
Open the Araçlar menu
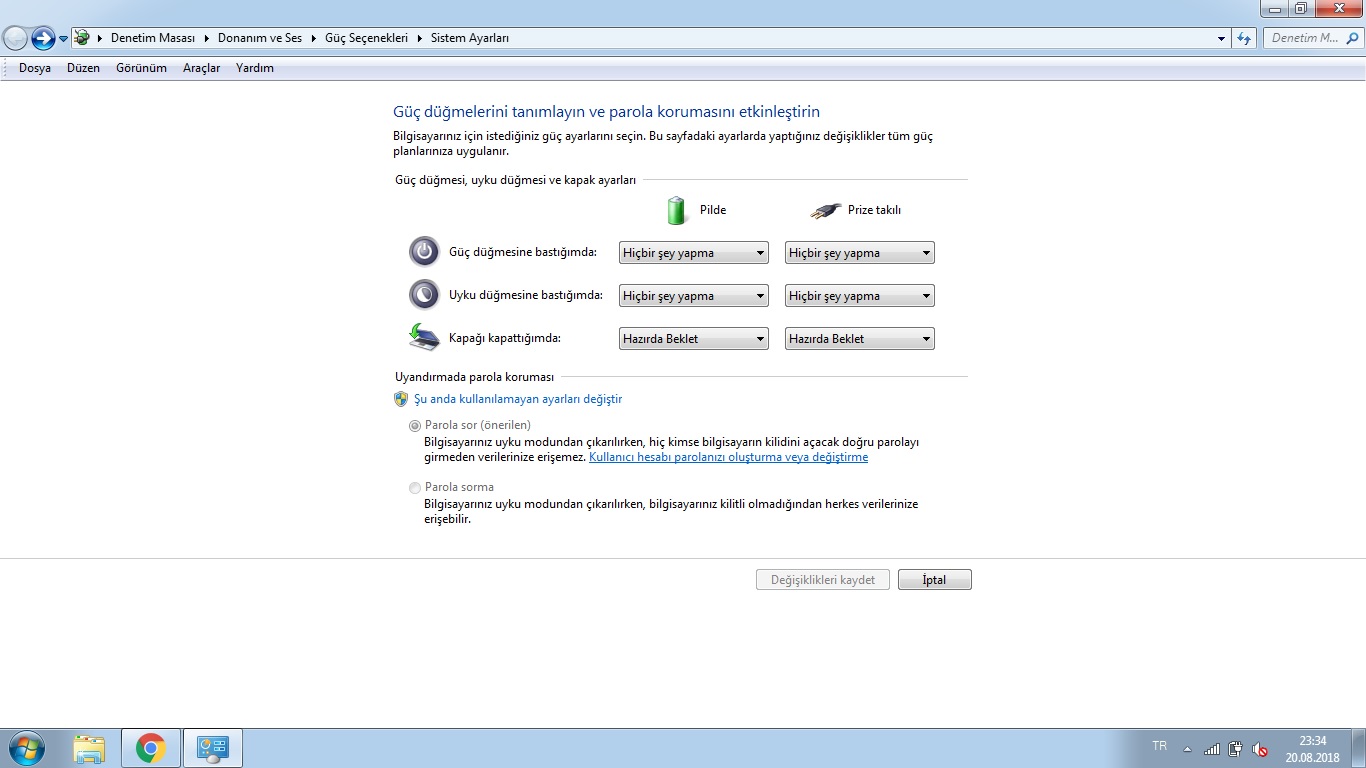(x=201, y=68)
